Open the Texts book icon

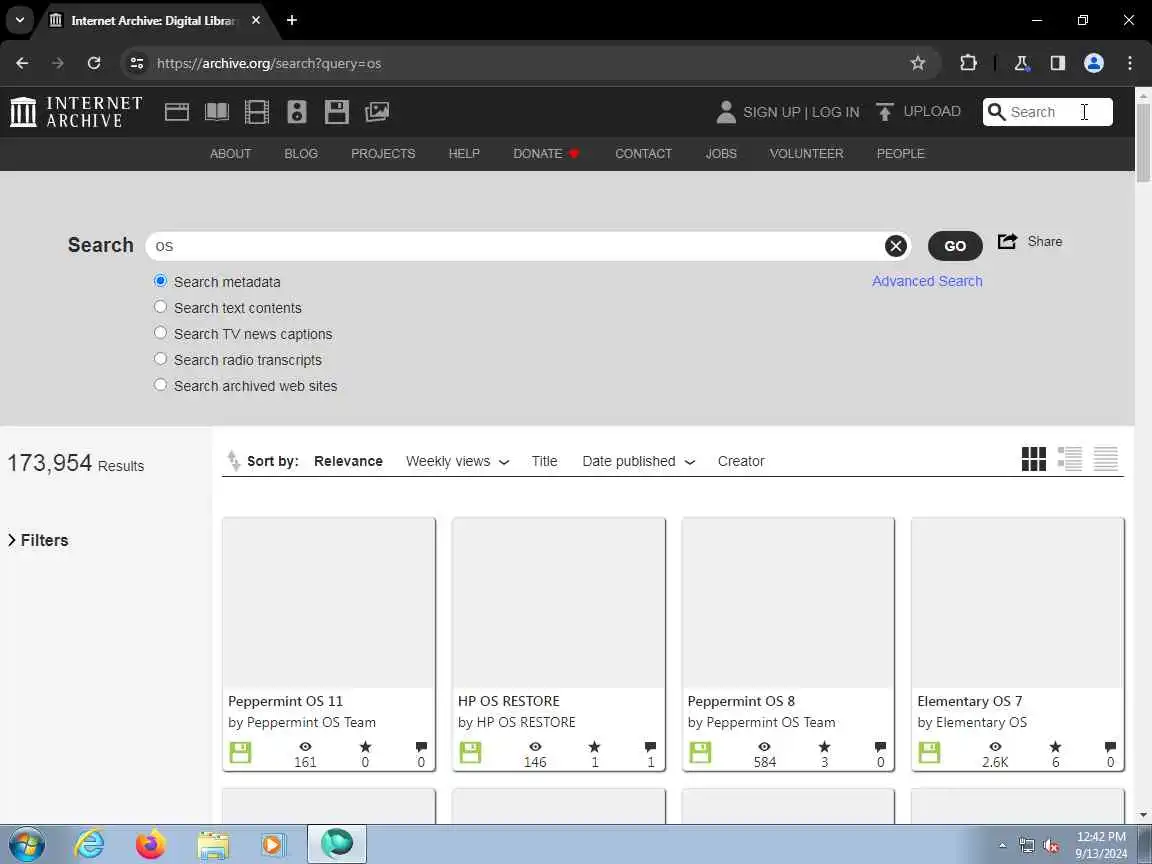coord(217,112)
